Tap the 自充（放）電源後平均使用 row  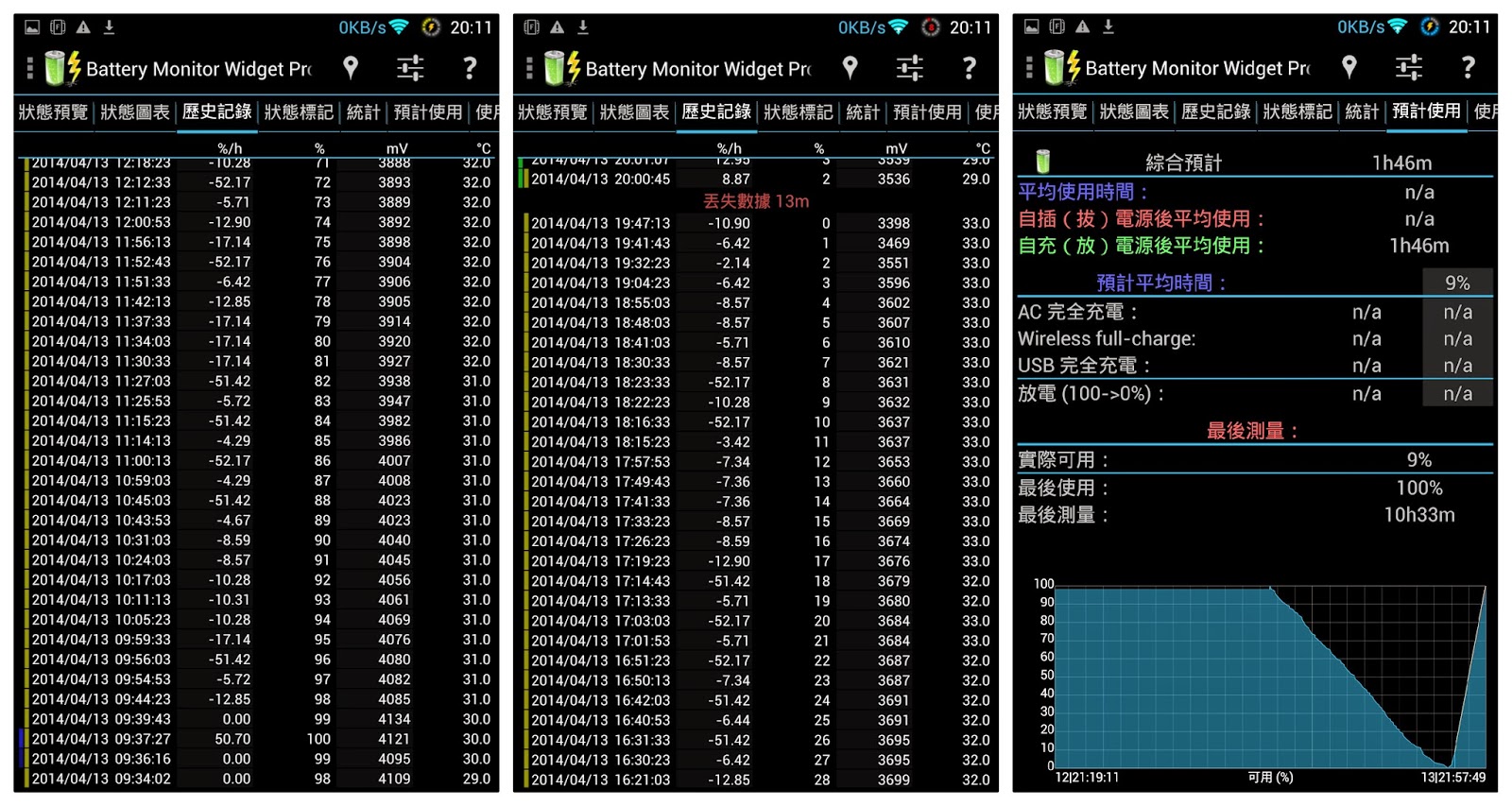tap(1255, 246)
